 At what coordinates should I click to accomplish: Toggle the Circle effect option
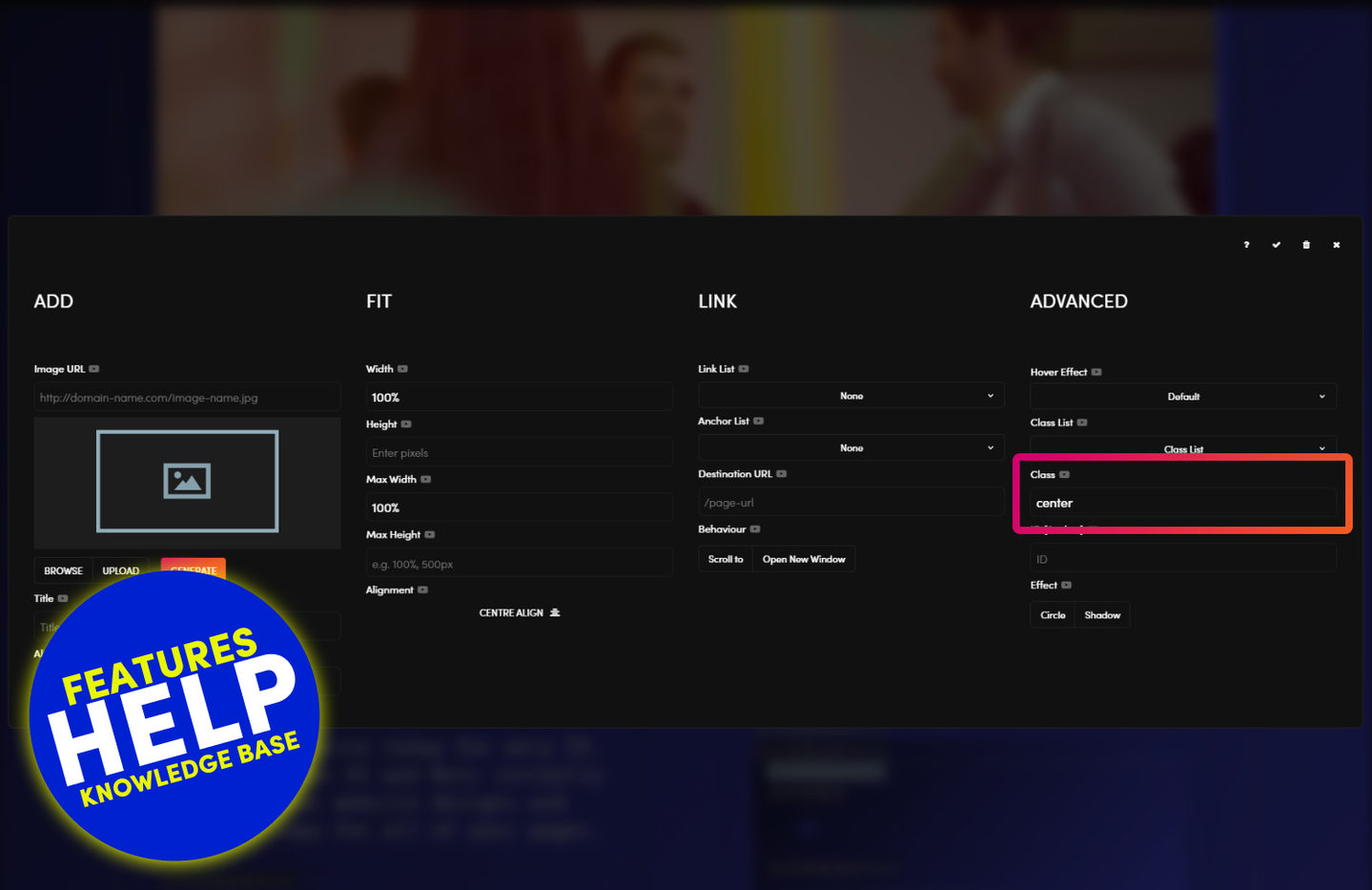[x=1053, y=615]
